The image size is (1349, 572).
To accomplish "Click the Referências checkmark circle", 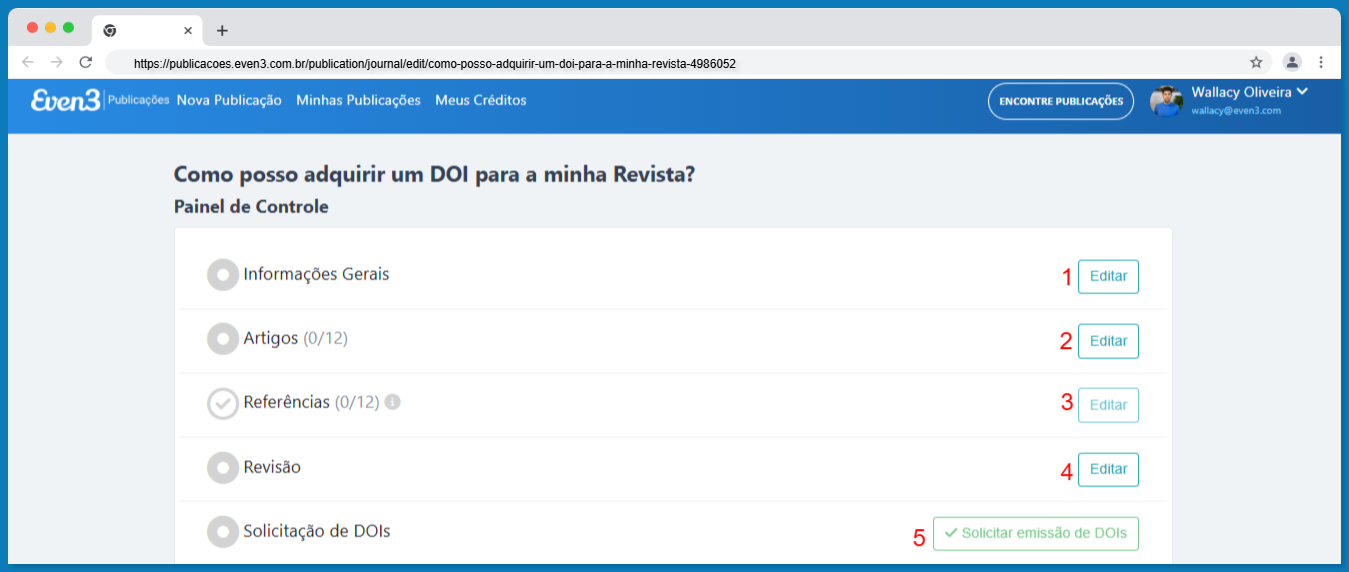I will (x=222, y=403).
